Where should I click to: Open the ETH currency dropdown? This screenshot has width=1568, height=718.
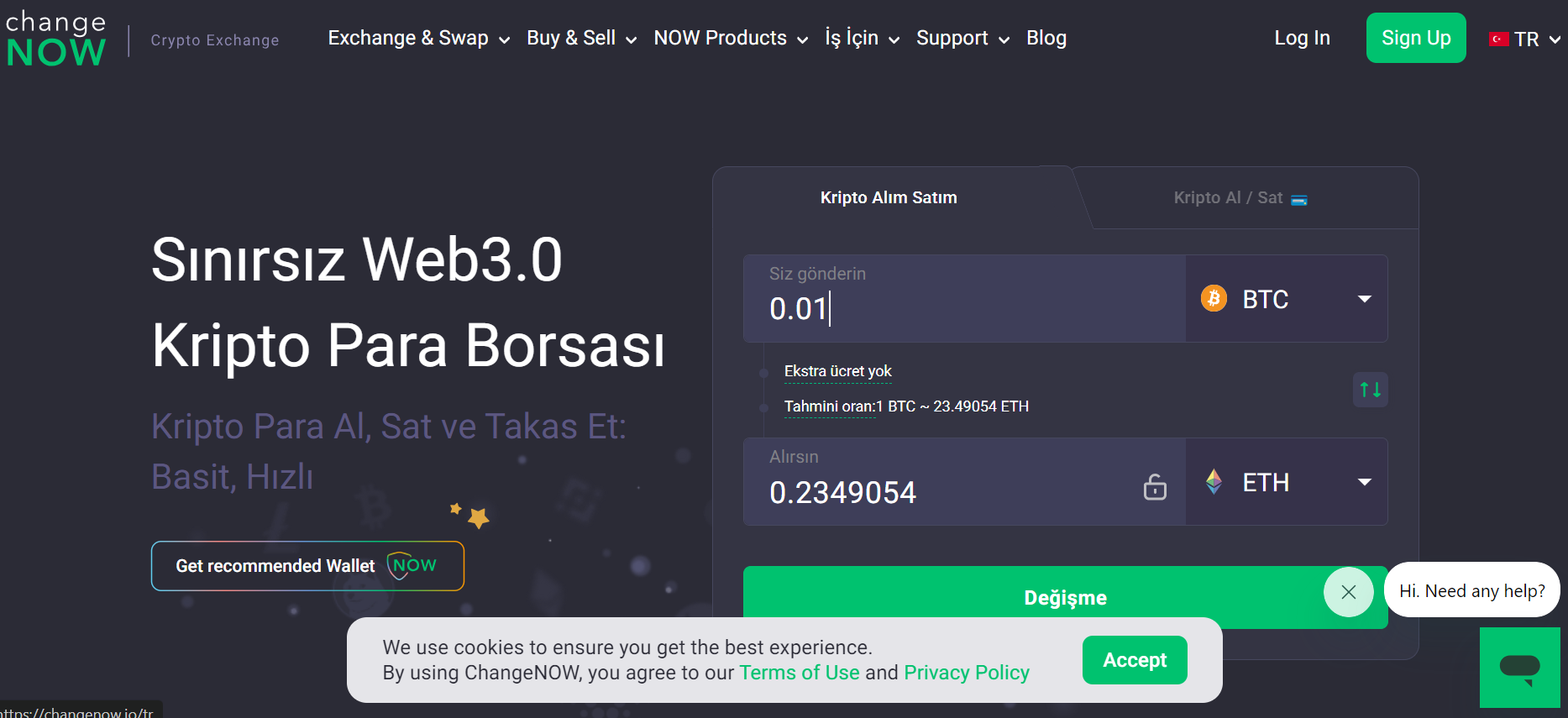point(1286,481)
